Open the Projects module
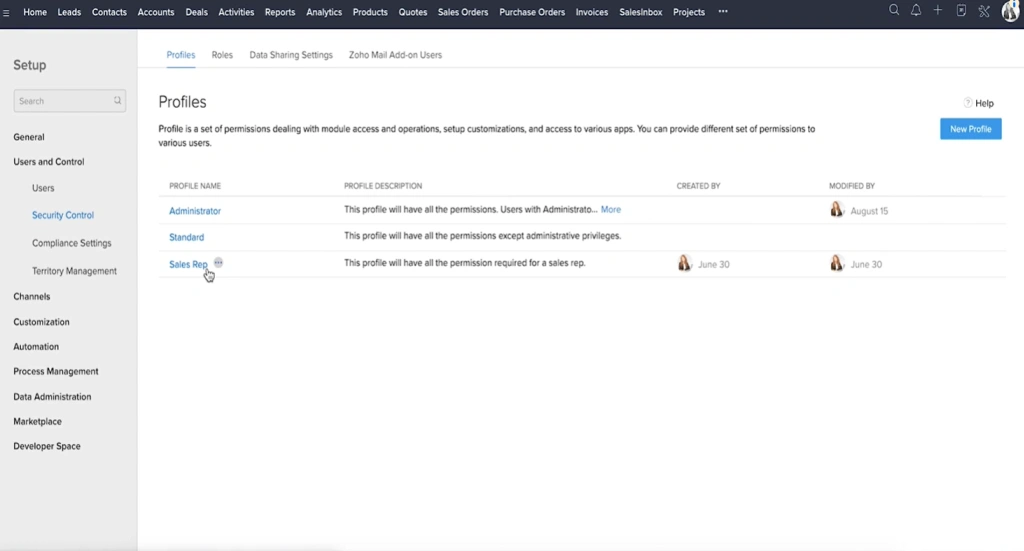 click(x=689, y=12)
